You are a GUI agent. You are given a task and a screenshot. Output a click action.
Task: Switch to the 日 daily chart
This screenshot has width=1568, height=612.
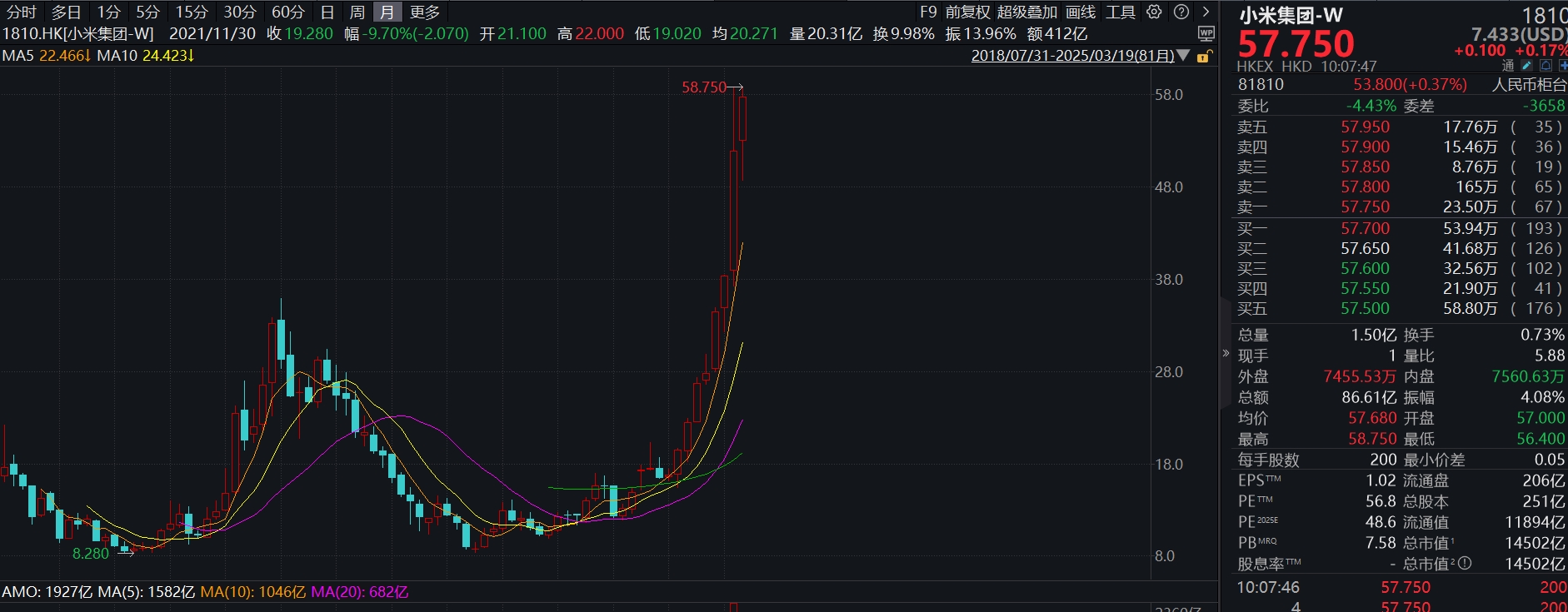tap(327, 12)
